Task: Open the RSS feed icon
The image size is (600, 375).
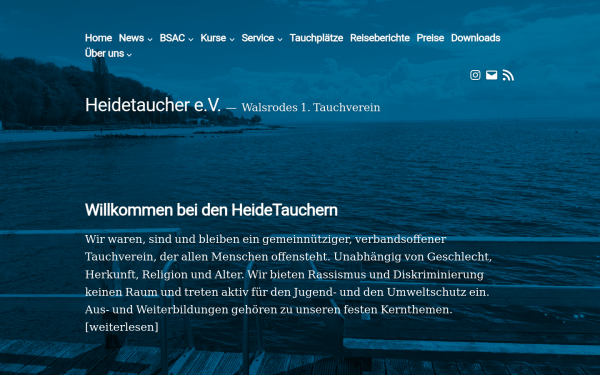Action: click(508, 75)
